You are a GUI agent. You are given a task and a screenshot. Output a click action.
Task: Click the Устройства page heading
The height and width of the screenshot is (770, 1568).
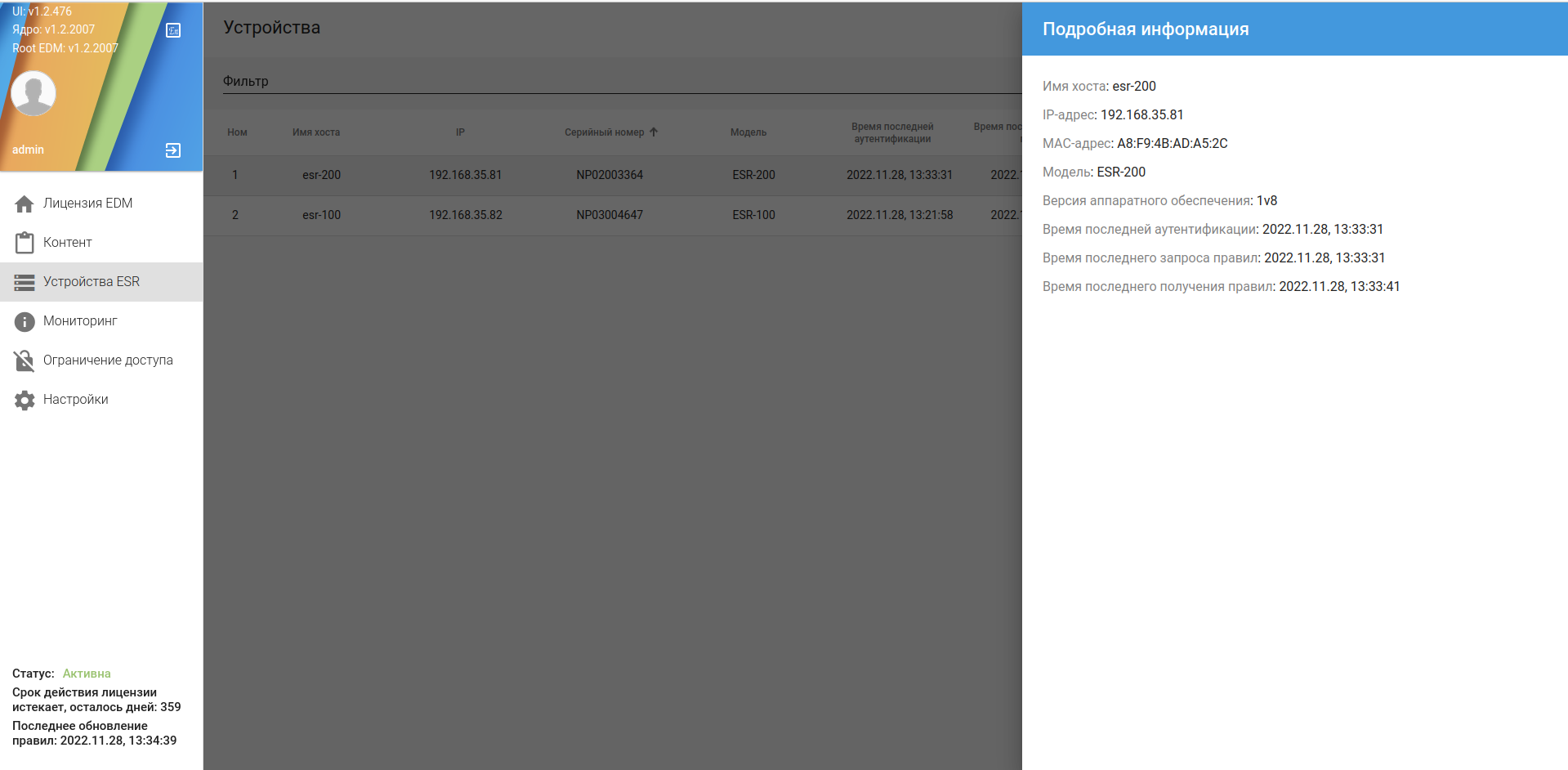(x=272, y=28)
